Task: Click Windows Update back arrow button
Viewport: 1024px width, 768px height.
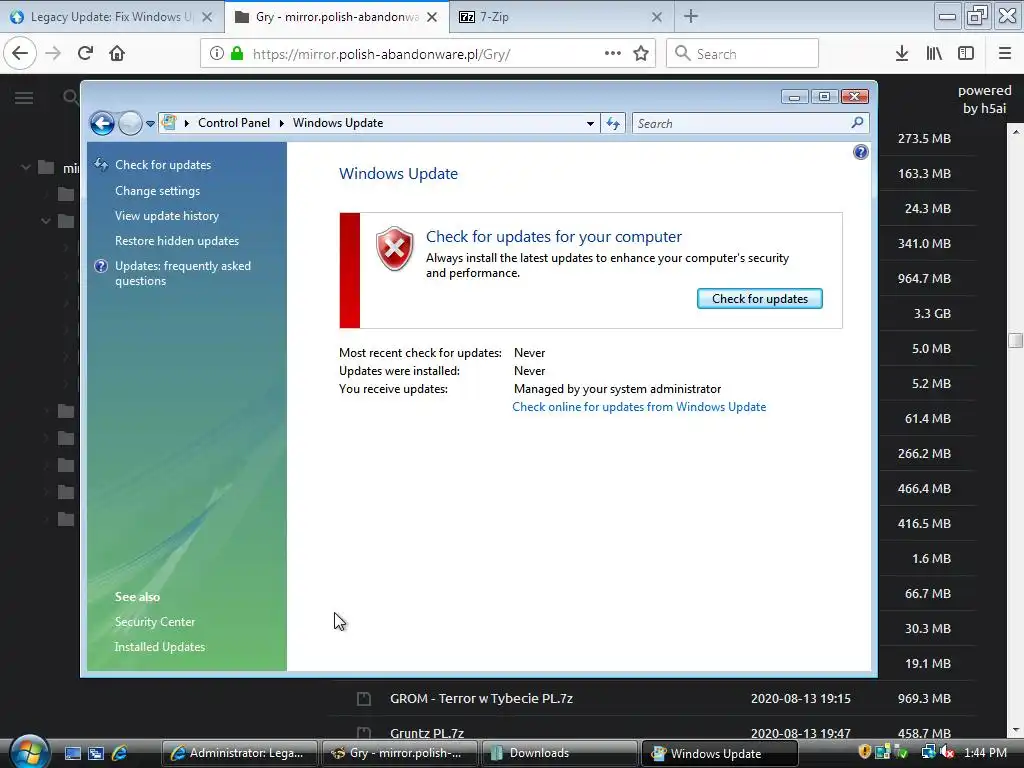Action: coord(103,123)
